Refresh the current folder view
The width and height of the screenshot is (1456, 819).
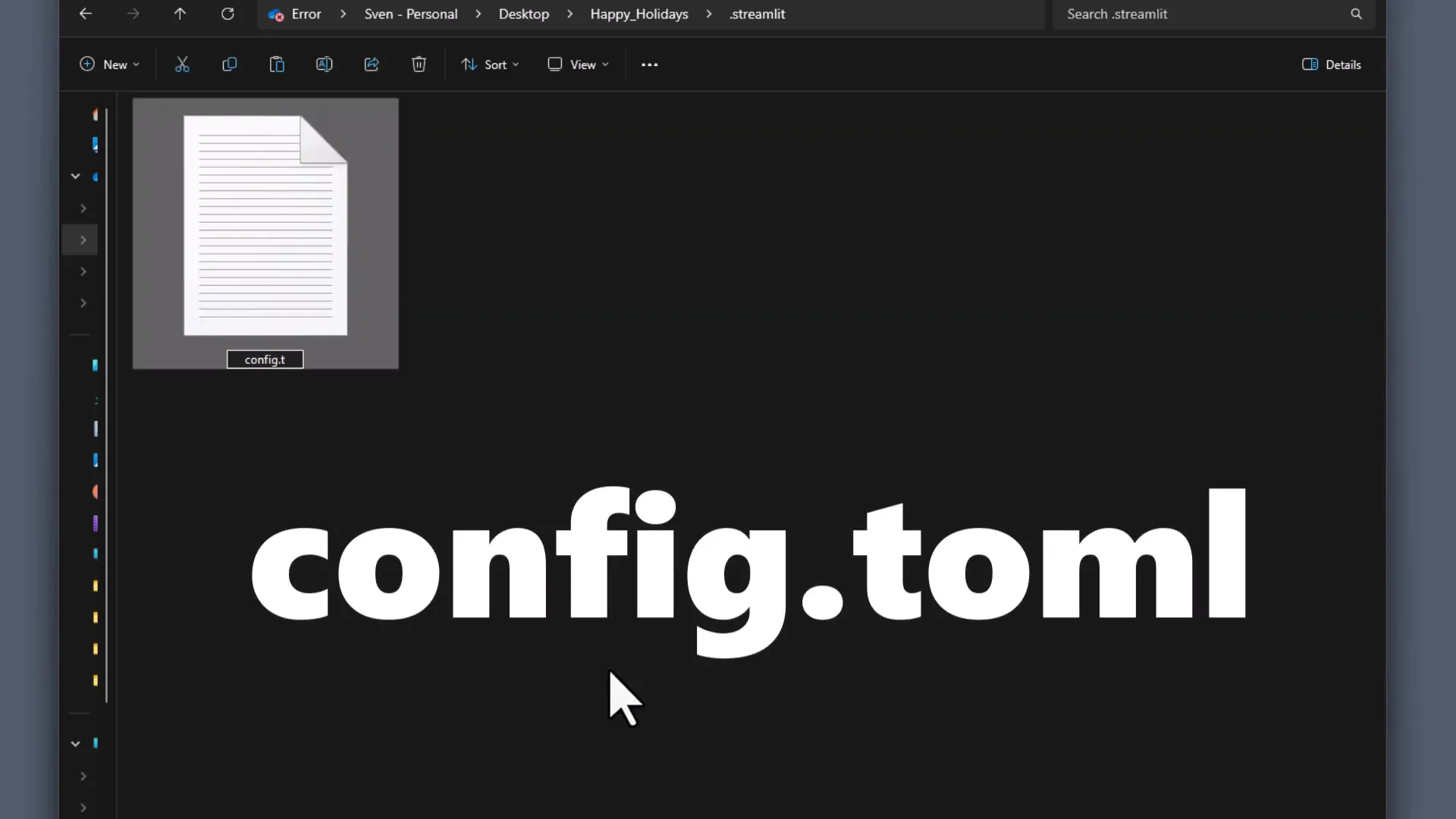click(227, 14)
